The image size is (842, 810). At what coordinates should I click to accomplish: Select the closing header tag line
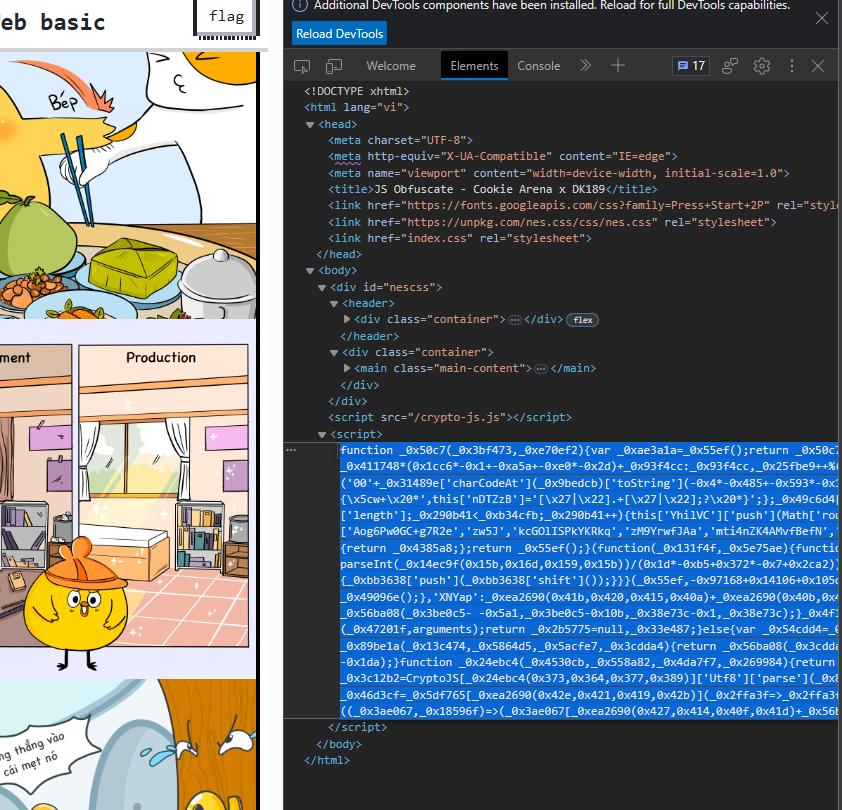[x=369, y=337]
